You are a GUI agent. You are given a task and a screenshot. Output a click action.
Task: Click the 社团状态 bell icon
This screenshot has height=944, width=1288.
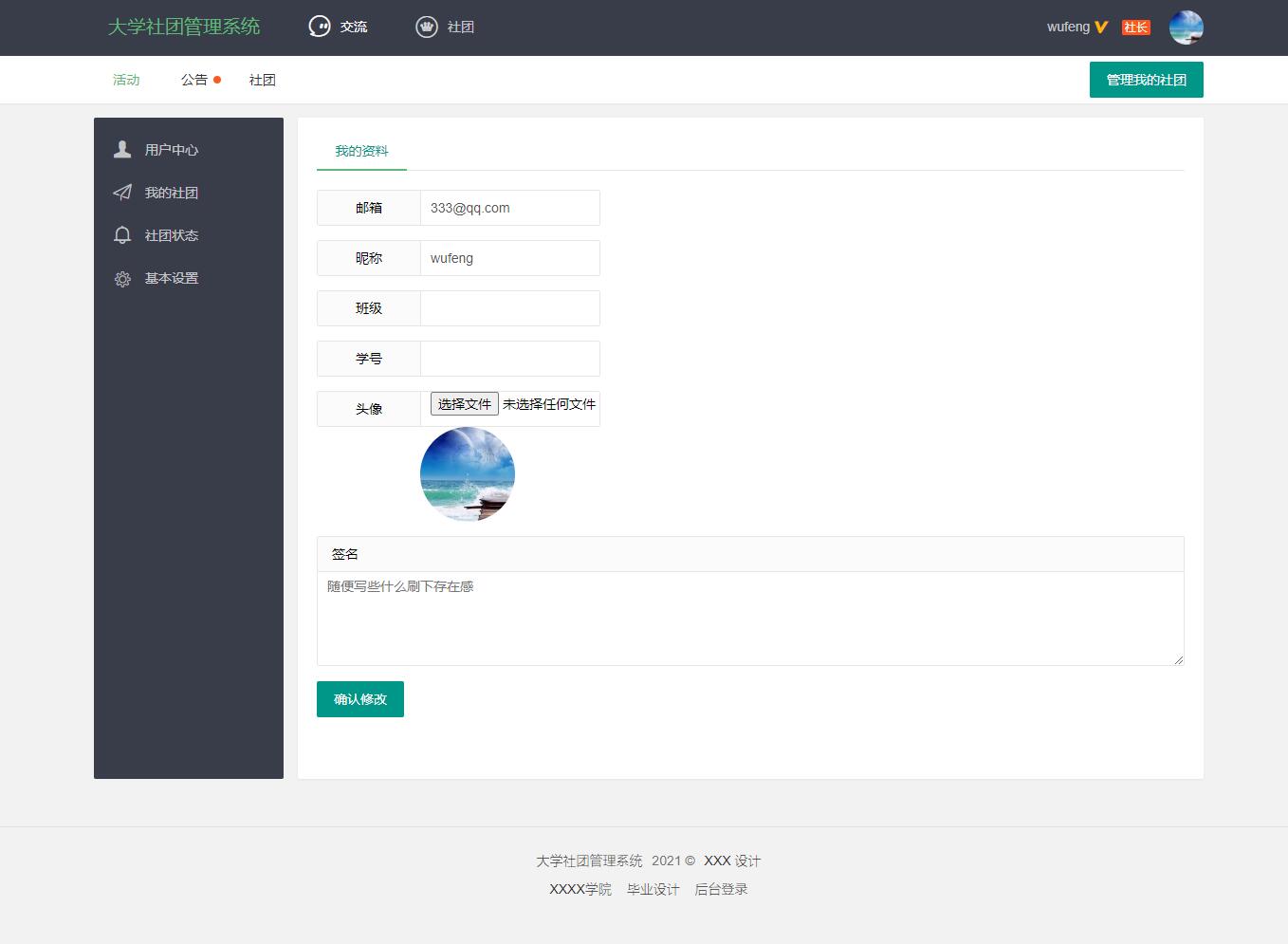coord(122,234)
